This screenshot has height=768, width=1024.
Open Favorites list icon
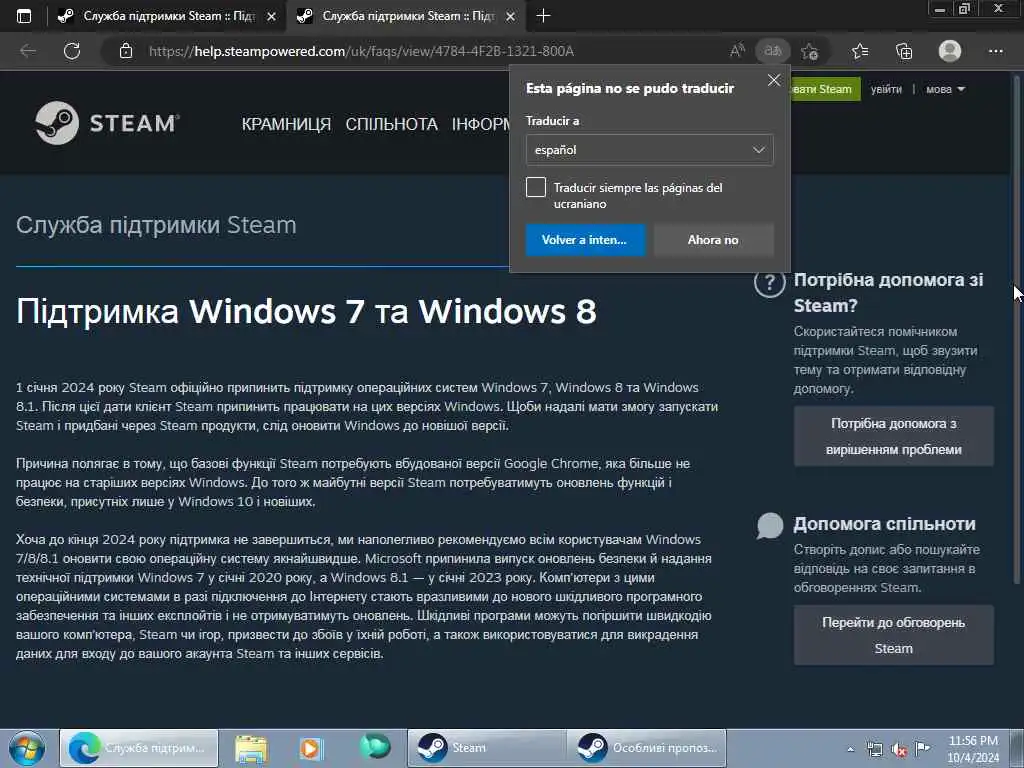[860, 51]
